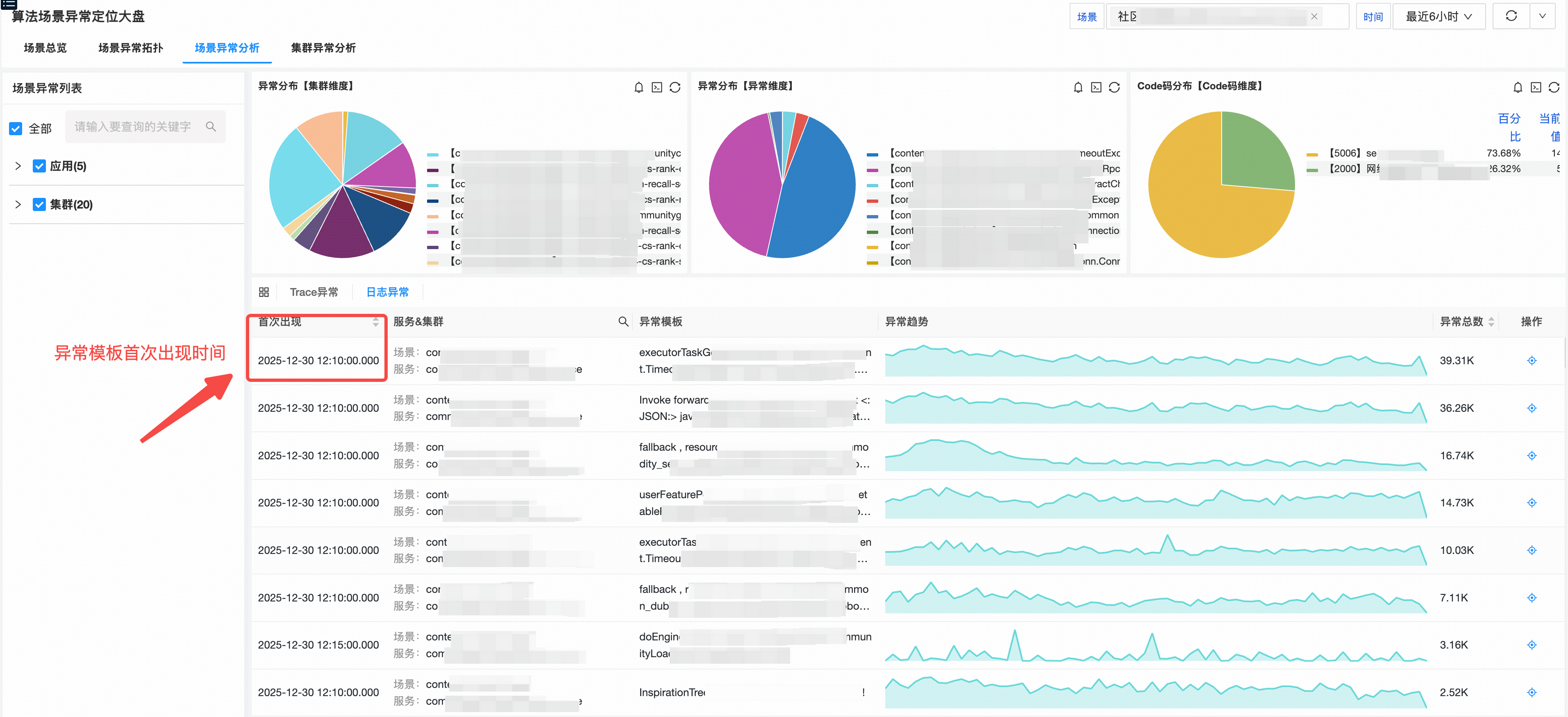
Task: Click locate icon for the 39.31K row
Action: [1532, 361]
